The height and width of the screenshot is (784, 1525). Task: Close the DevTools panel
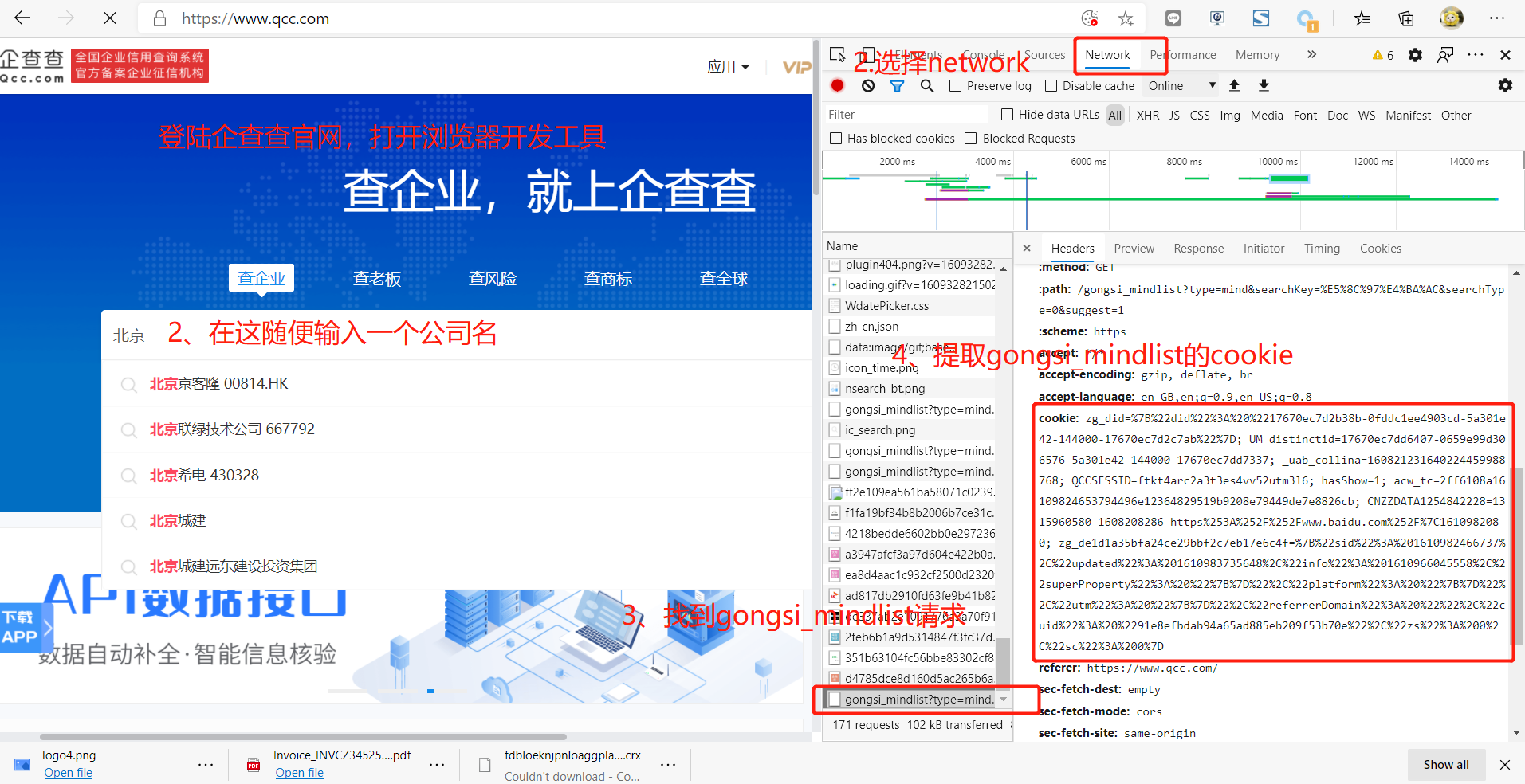point(1505,55)
